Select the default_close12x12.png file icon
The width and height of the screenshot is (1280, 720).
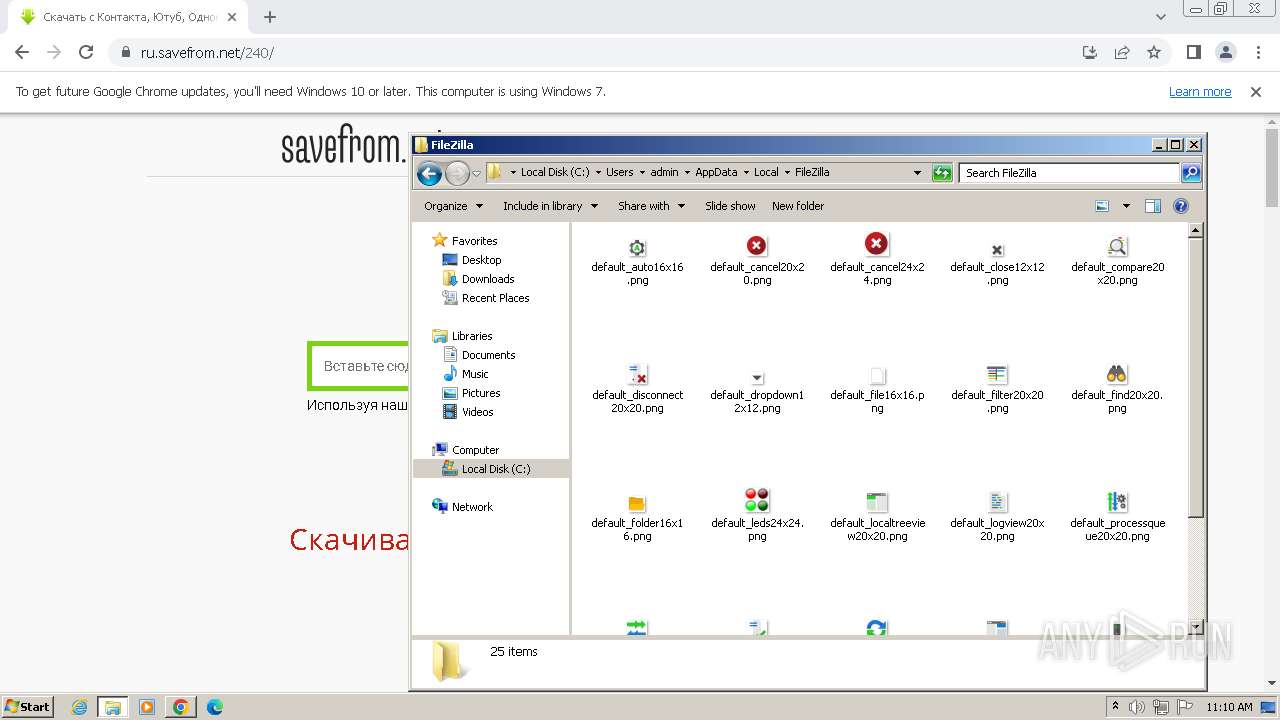pos(997,250)
